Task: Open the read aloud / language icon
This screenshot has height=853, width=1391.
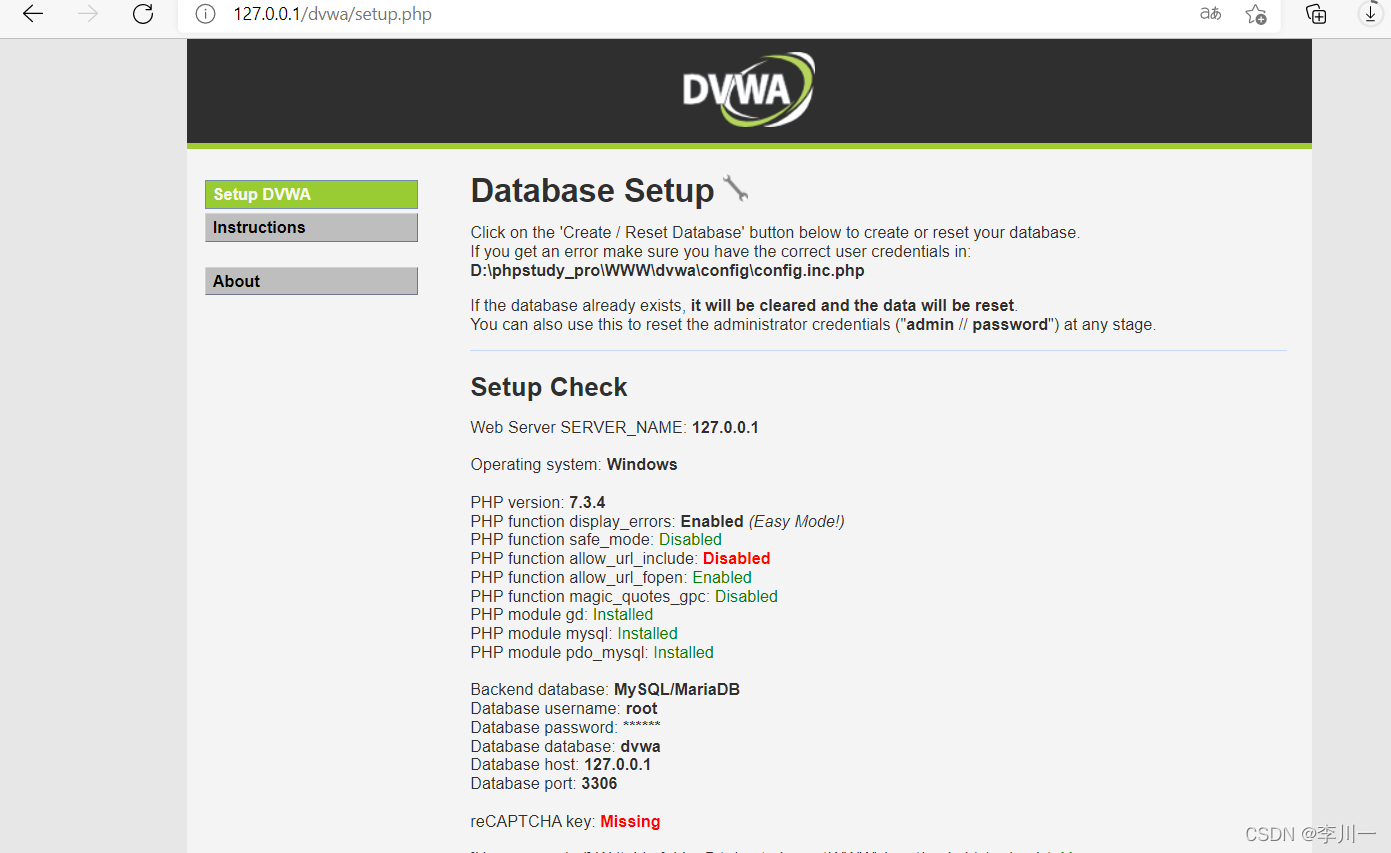Action: [x=1210, y=15]
